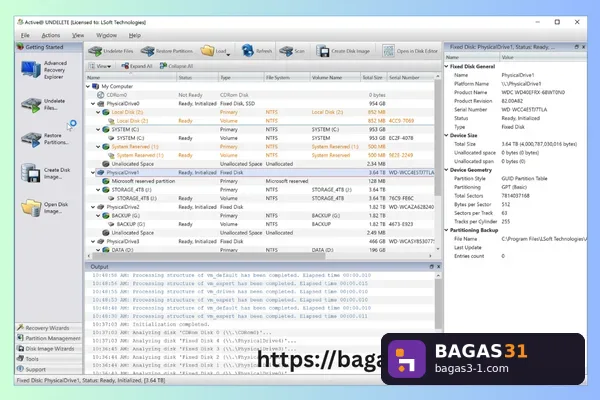Open the File menu
The width and height of the screenshot is (600, 400).
25,35
